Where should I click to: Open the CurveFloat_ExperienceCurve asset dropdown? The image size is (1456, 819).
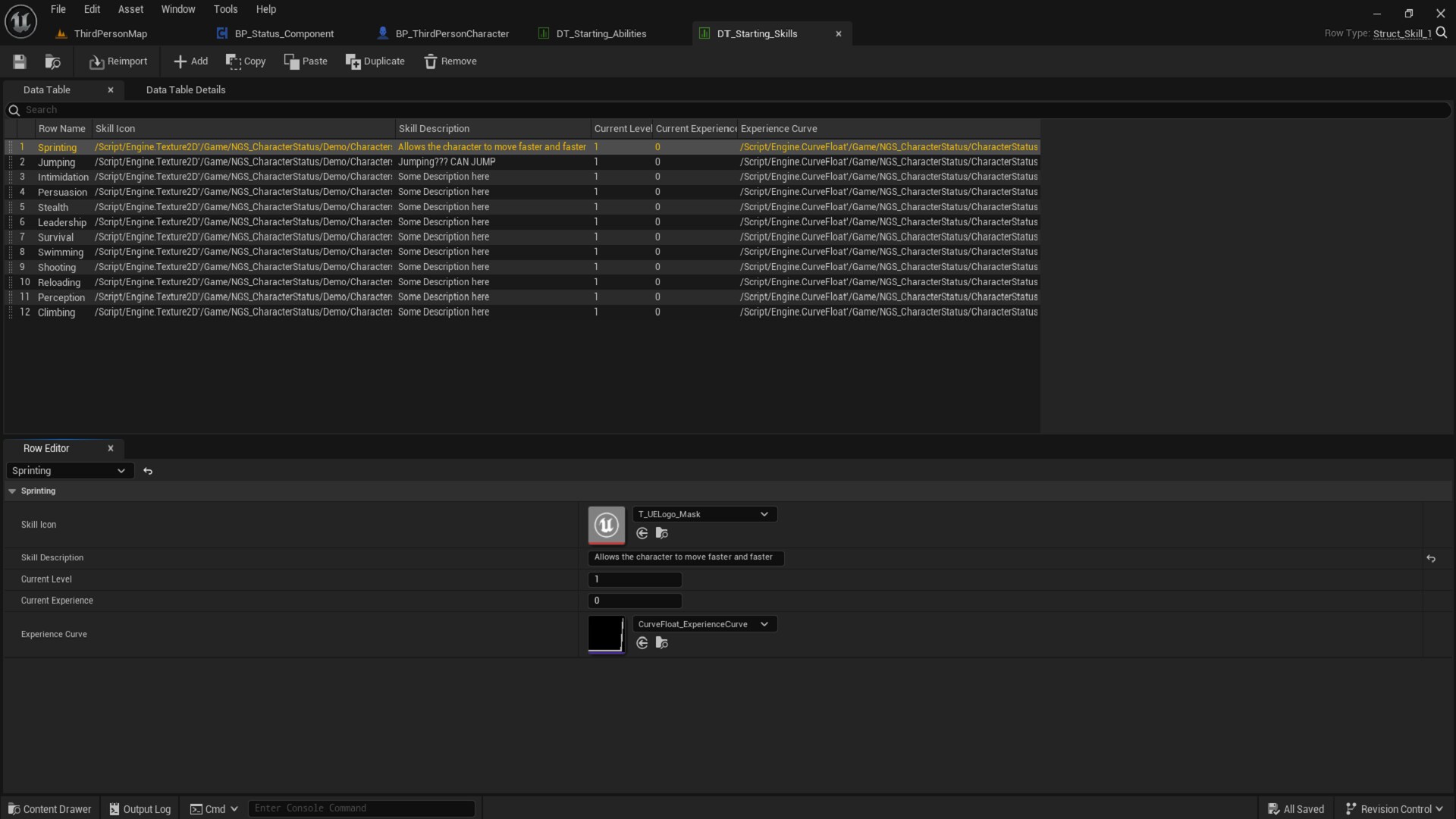pyautogui.click(x=765, y=623)
